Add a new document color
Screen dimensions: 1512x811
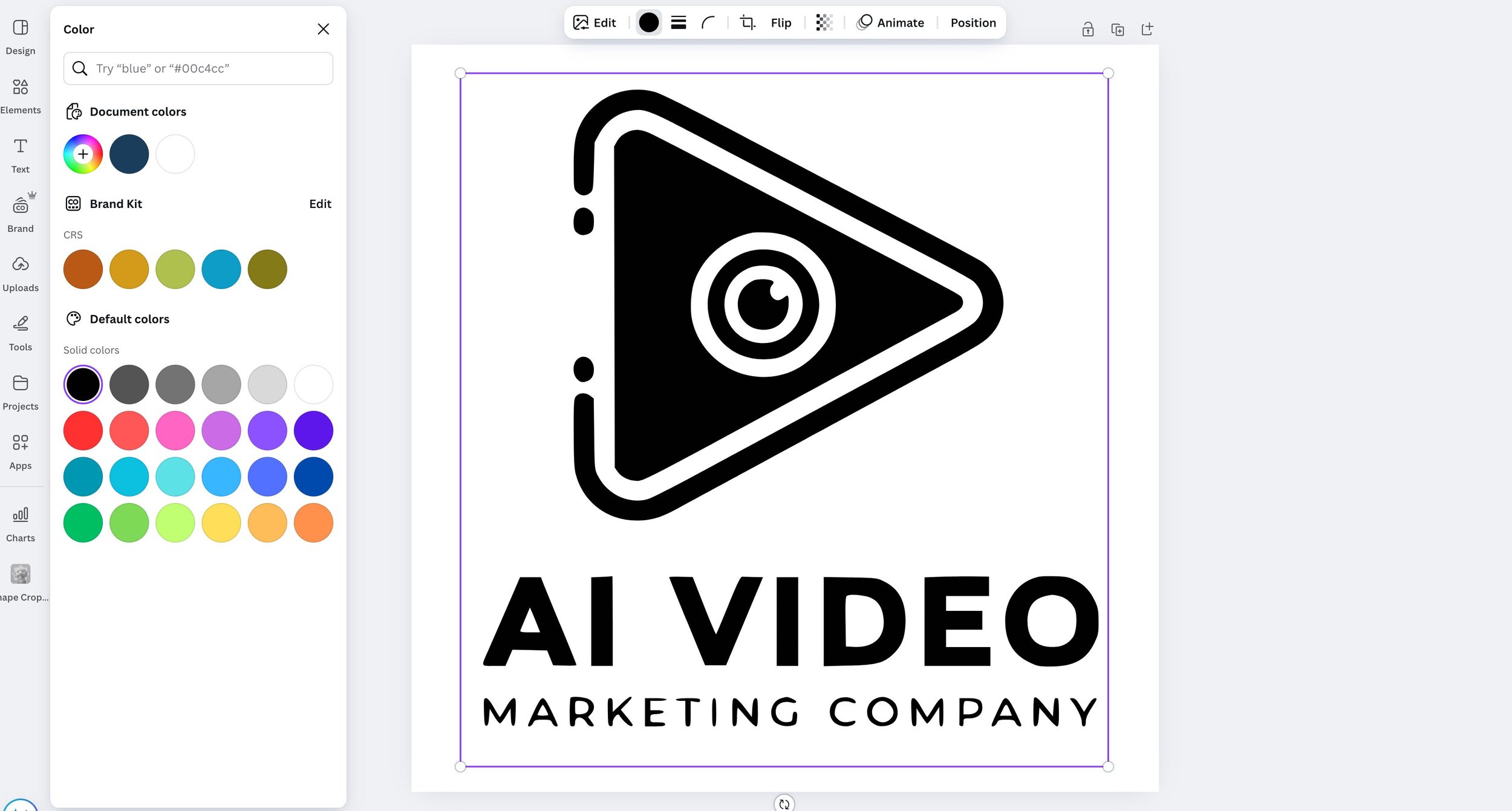tap(83, 154)
